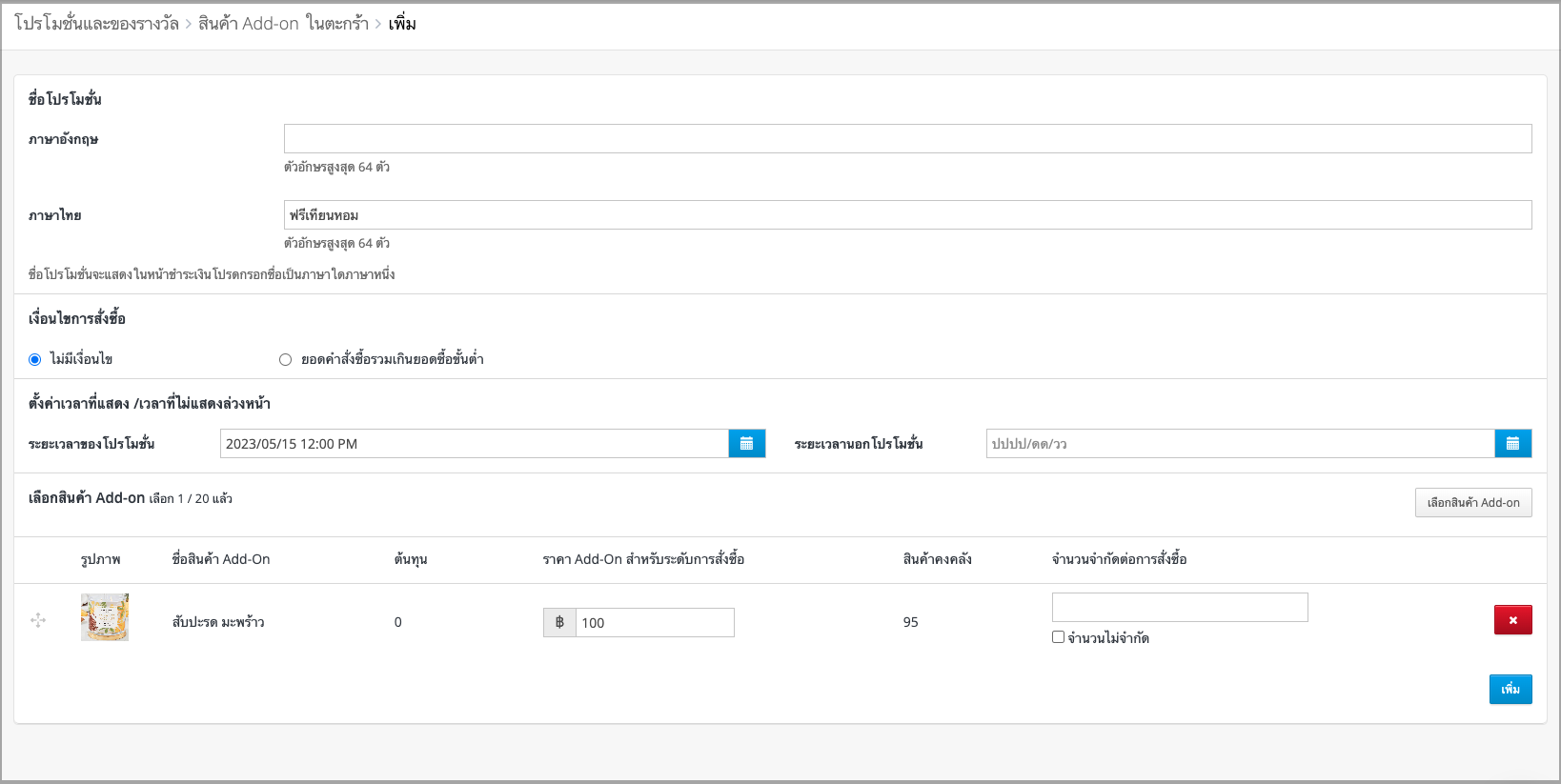This screenshot has width=1561, height=784.
Task: Open calendar picker for promotion period
Action: tap(747, 444)
